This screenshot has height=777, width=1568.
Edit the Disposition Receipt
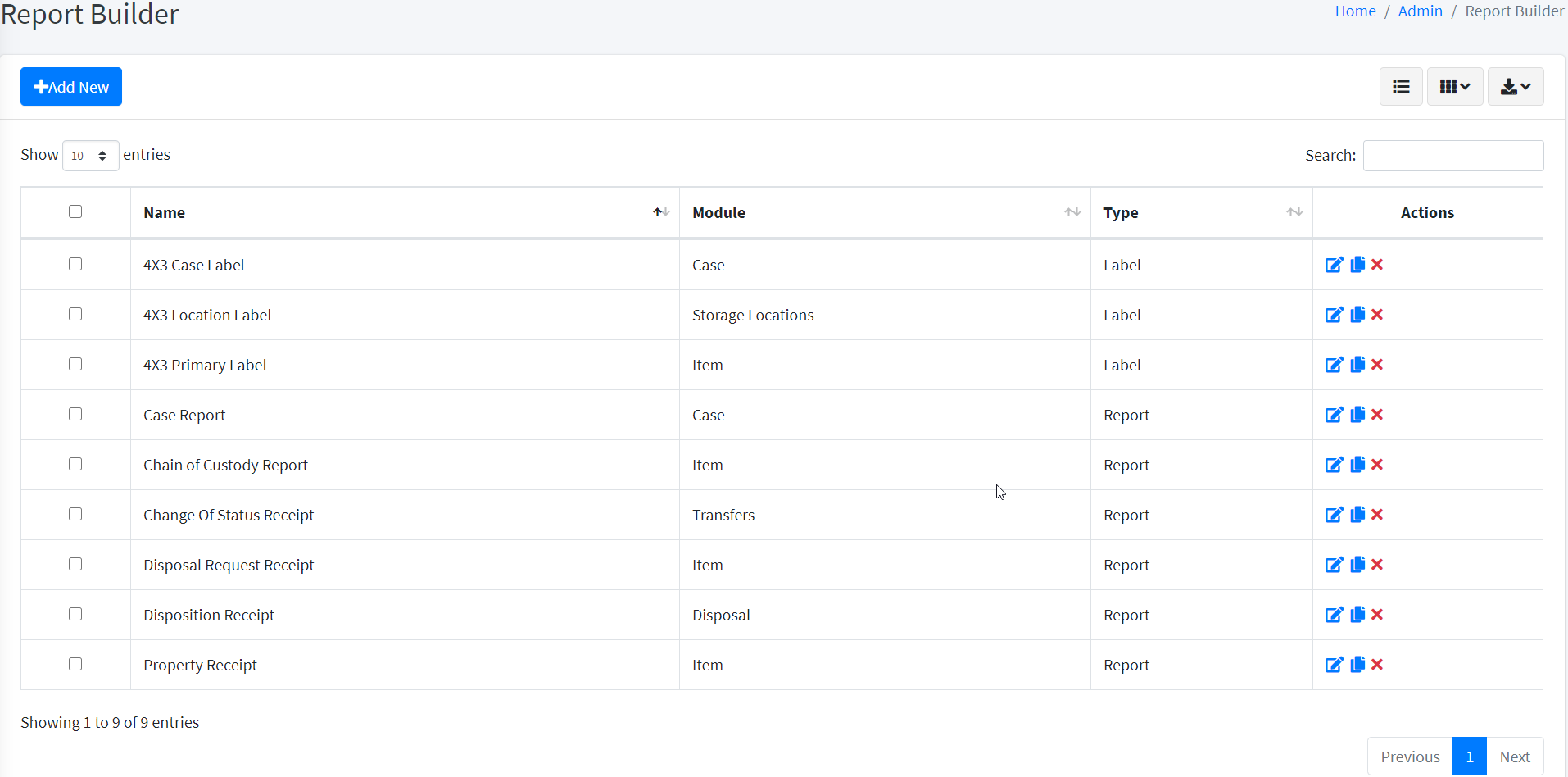tap(1335, 615)
